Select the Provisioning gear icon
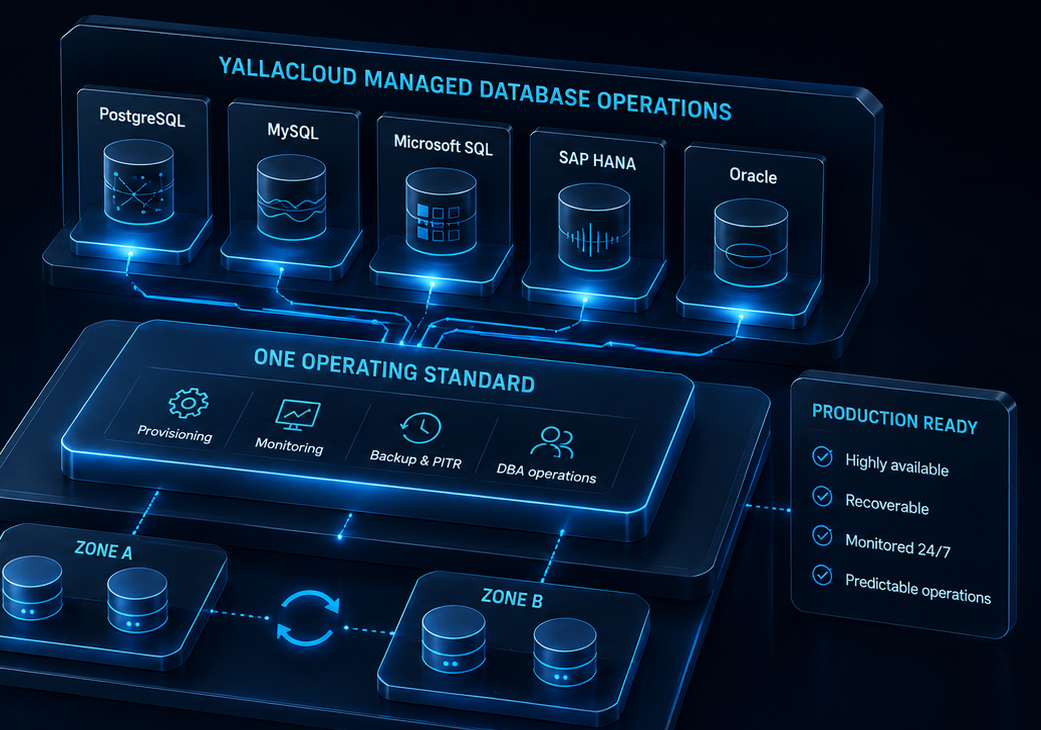 pyautogui.click(x=188, y=402)
